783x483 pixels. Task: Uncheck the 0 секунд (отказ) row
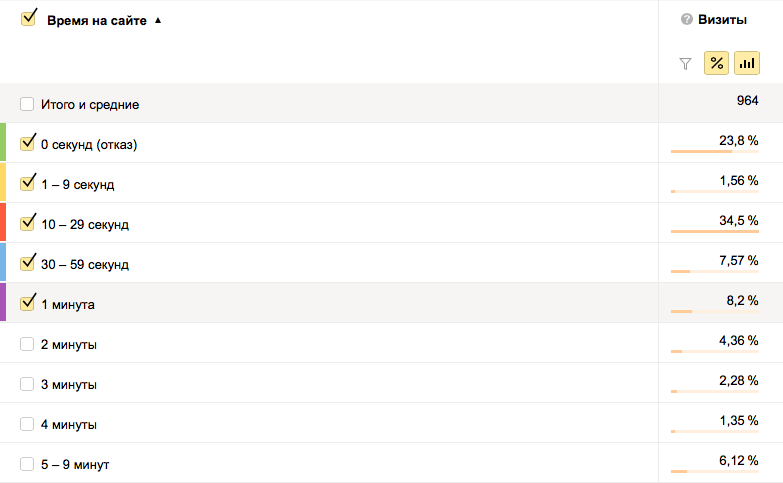point(27,143)
